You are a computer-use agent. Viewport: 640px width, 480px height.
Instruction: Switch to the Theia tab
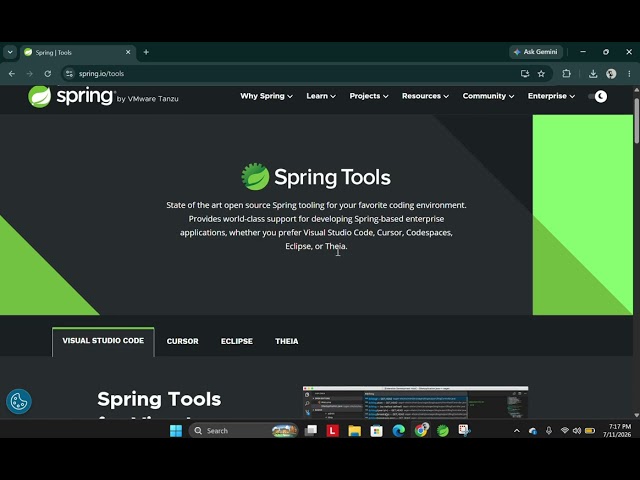coord(287,341)
